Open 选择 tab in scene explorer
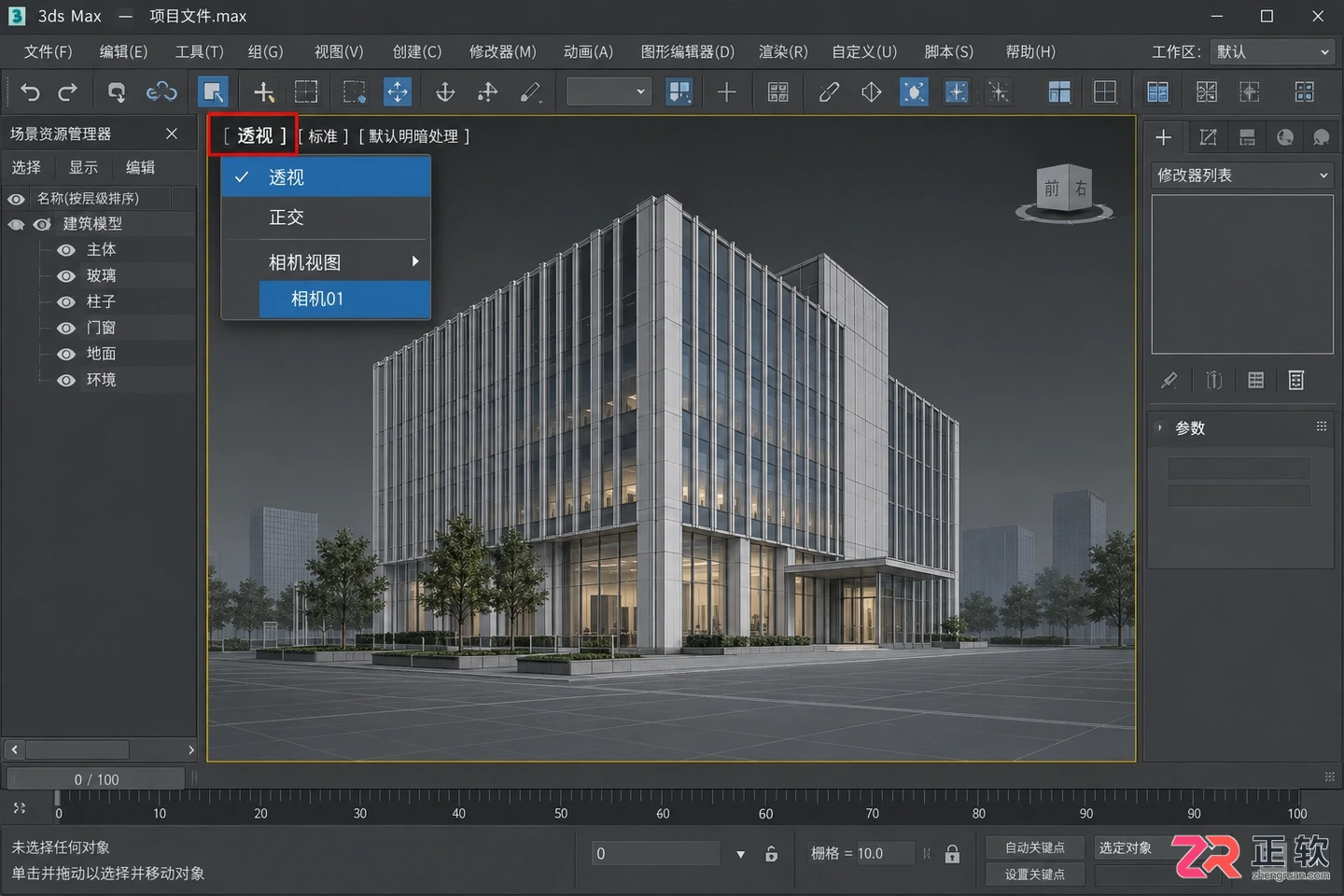The width and height of the screenshot is (1344, 896). coord(26,168)
